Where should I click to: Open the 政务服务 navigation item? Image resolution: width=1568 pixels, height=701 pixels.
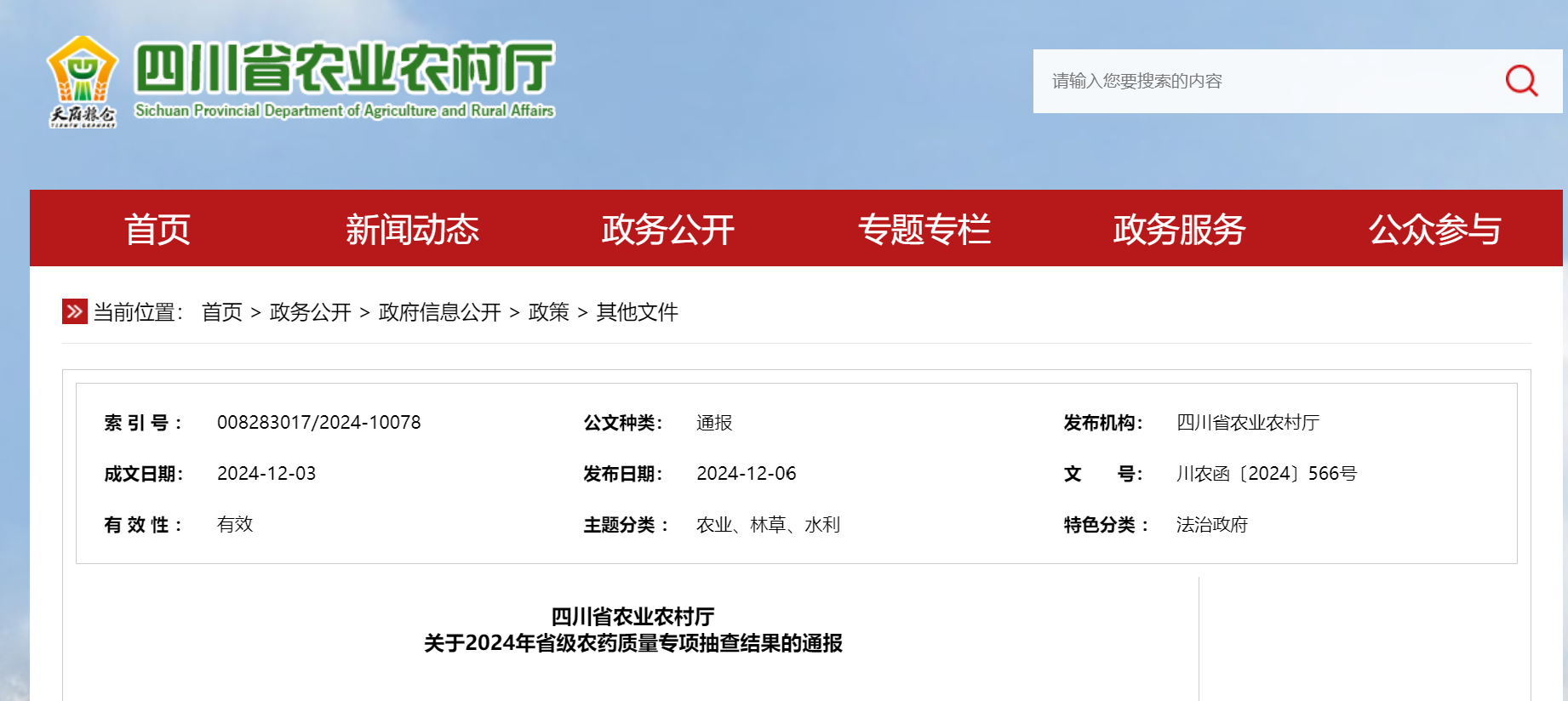pyautogui.click(x=1179, y=229)
